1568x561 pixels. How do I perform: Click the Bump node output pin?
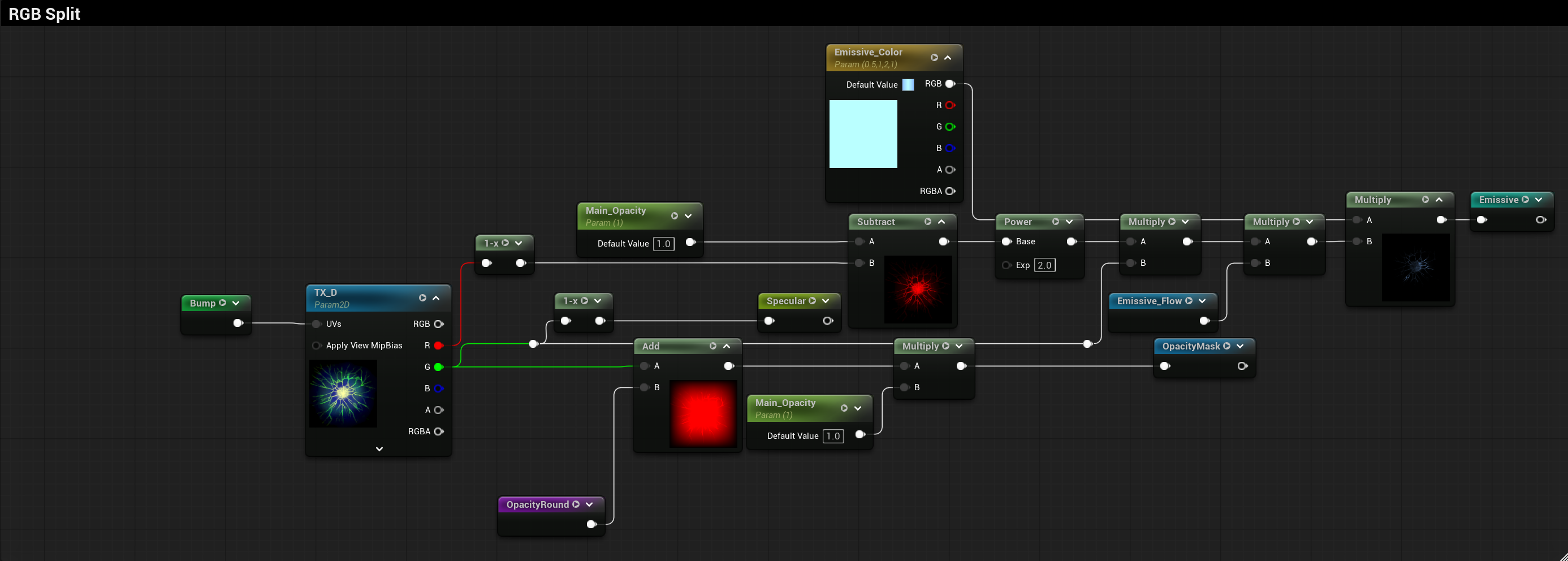(x=238, y=323)
